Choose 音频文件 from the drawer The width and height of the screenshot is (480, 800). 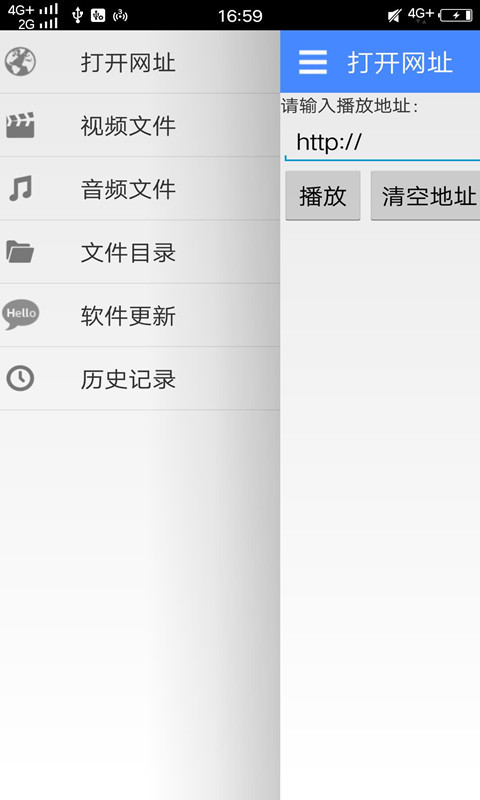point(140,189)
